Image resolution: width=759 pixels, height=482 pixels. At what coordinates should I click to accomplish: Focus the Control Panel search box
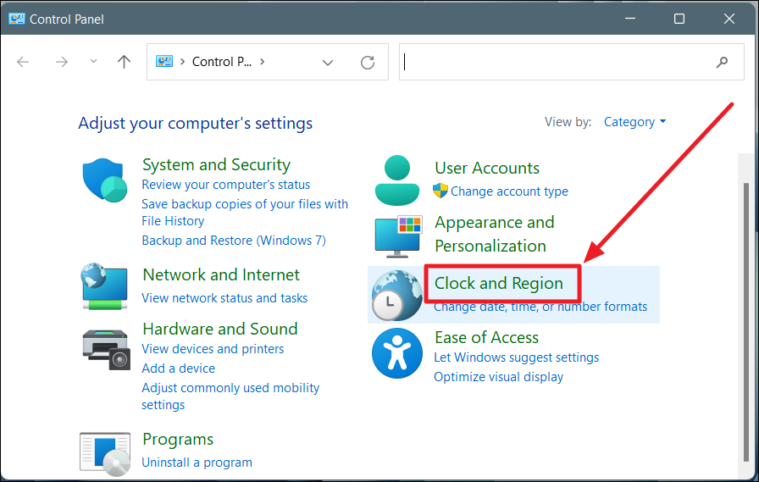[571, 62]
